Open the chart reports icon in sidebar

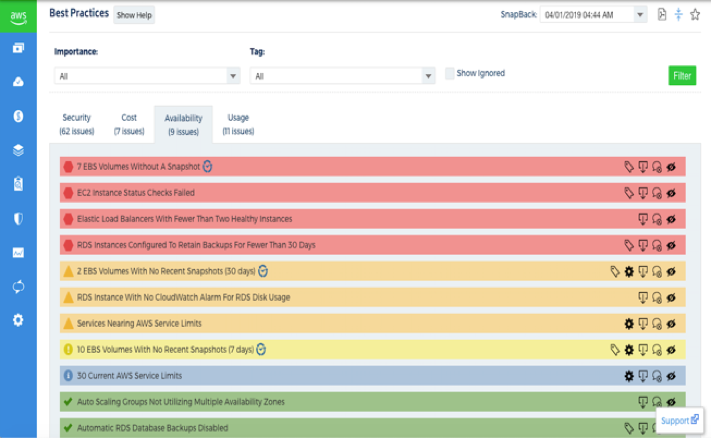18,253
